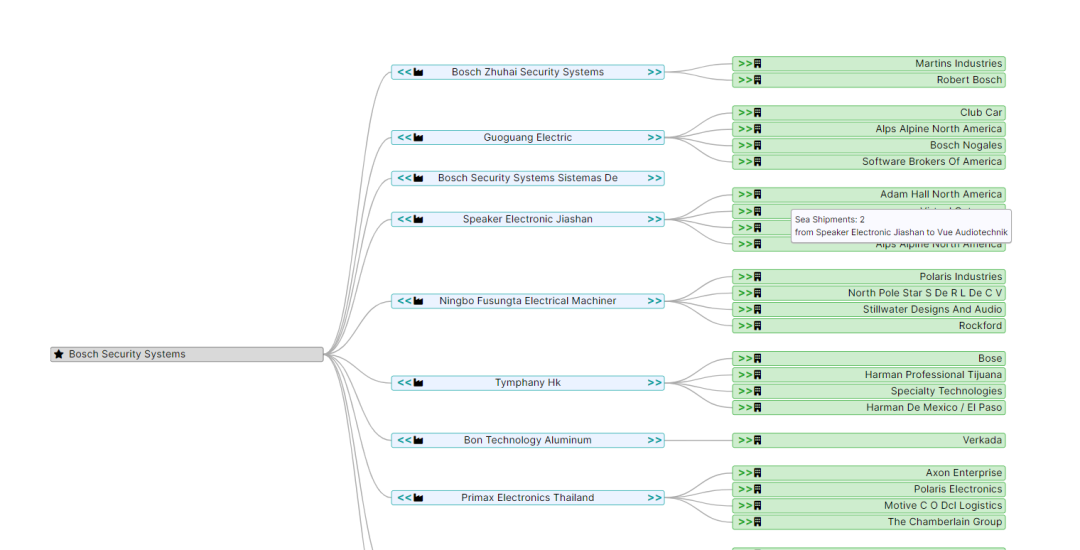Toggle right arrows on Ningbo Fusungta Electrical Machiner
Image resolution: width=1080 pixels, height=550 pixels.
[x=654, y=302]
